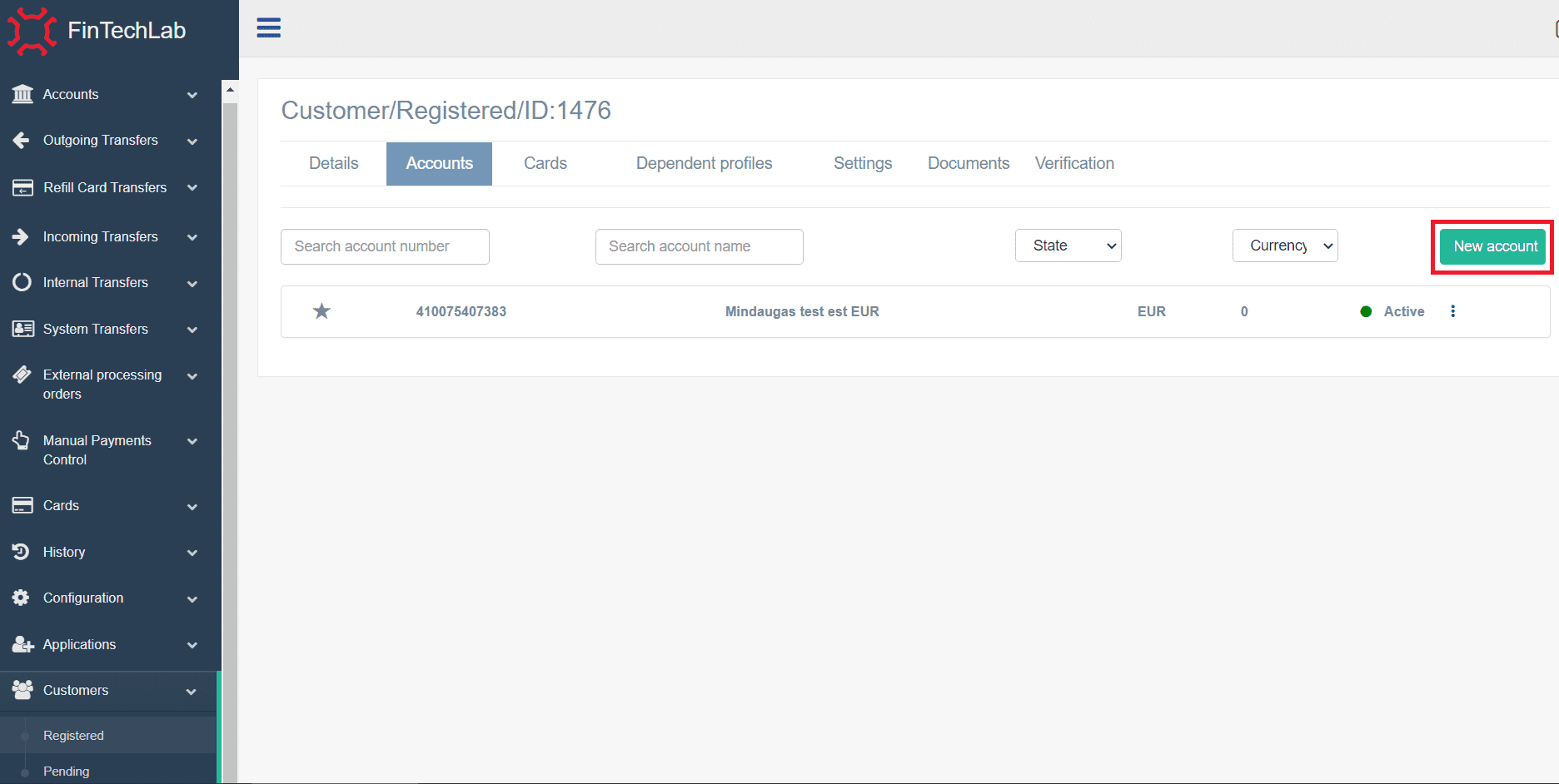Expand the History chevron
The height and width of the screenshot is (784, 1559).
[x=192, y=553]
